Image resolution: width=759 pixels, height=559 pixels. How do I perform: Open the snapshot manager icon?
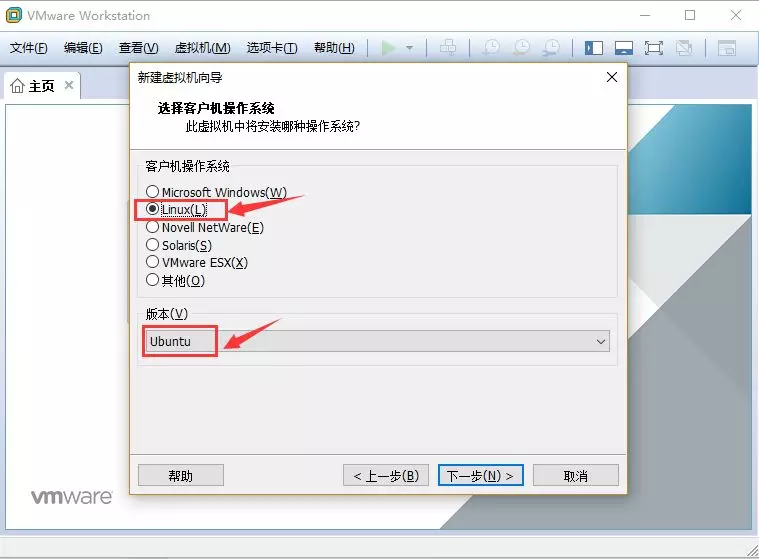point(551,47)
